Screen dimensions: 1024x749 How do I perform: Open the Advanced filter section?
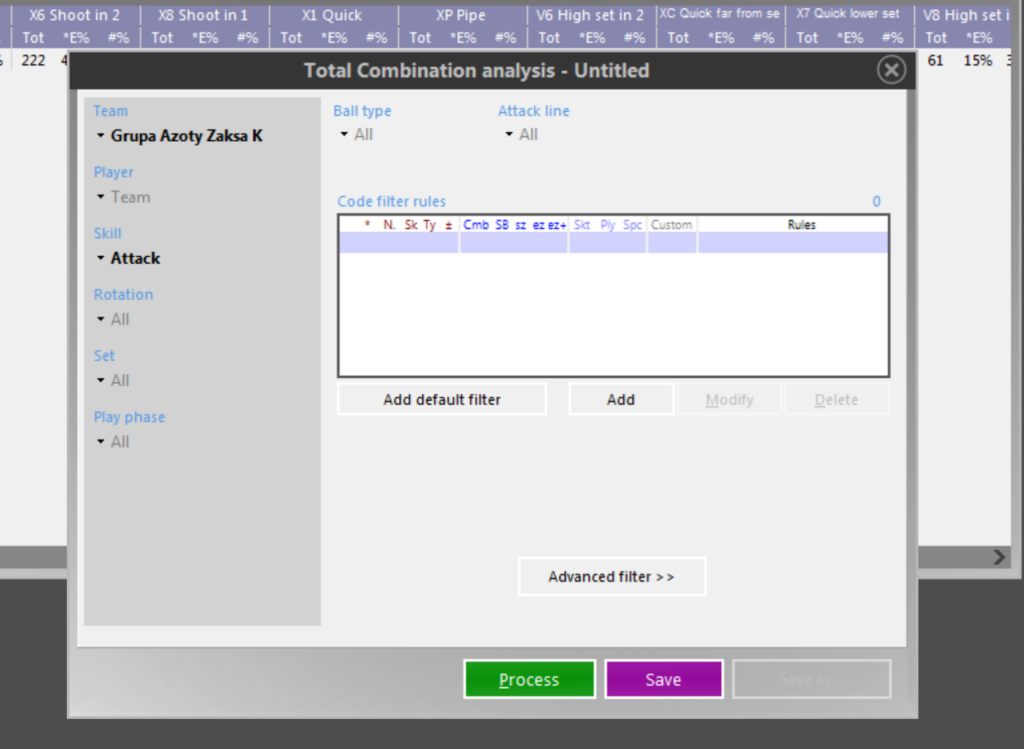pyautogui.click(x=611, y=577)
